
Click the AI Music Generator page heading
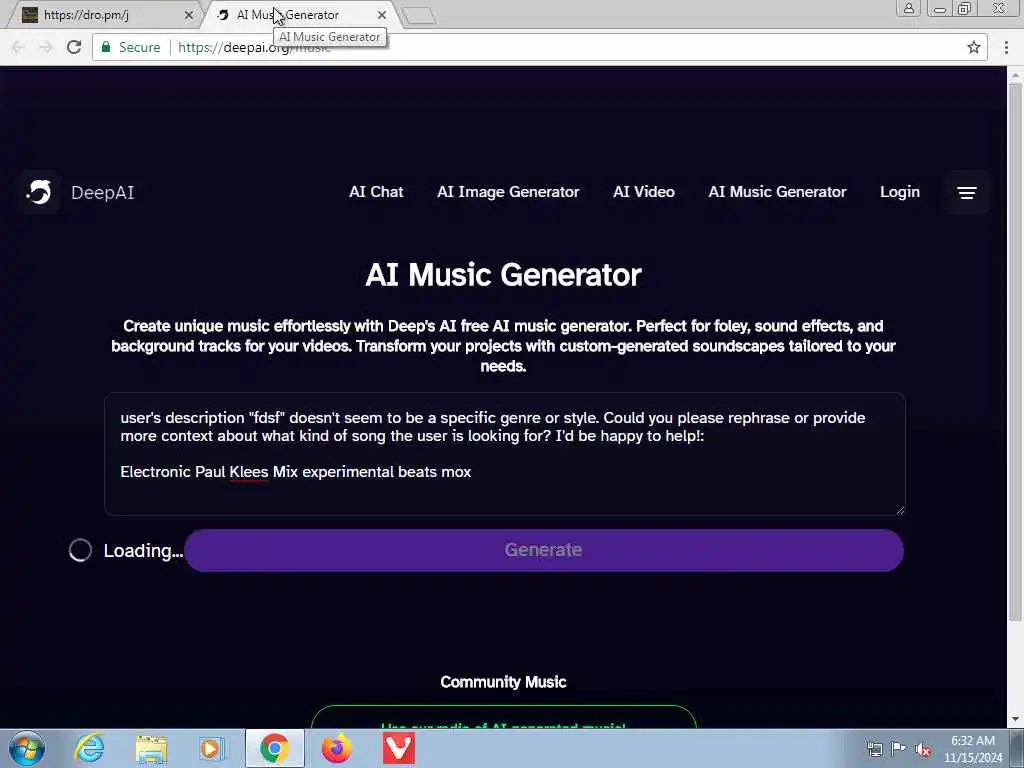[x=503, y=274]
